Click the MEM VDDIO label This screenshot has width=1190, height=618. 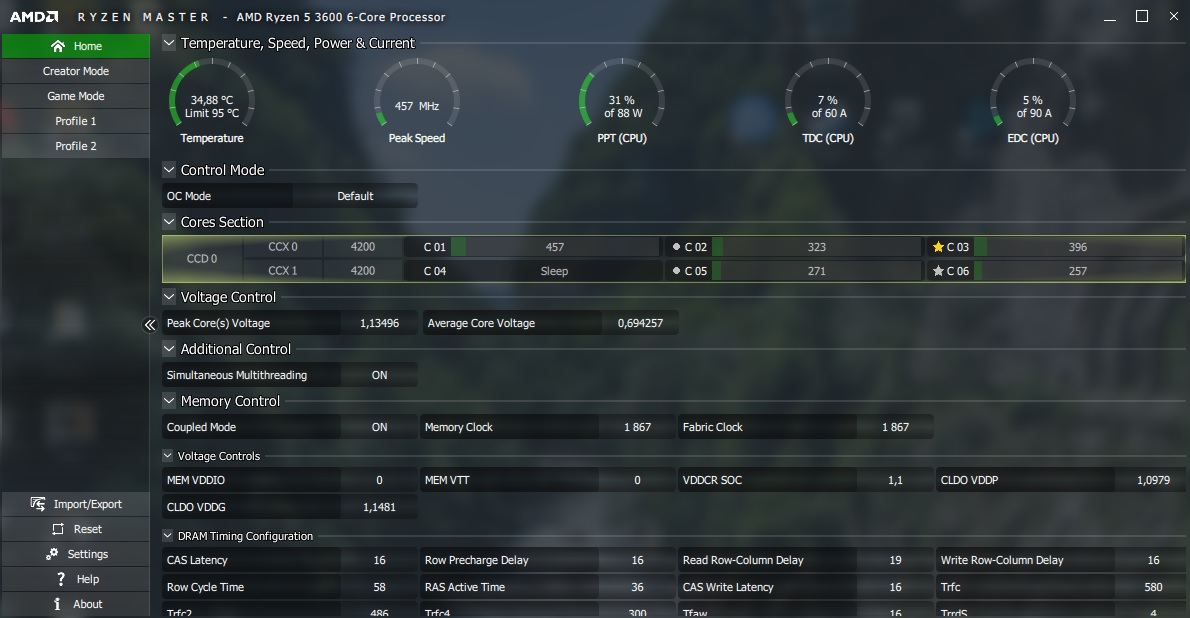(196, 481)
